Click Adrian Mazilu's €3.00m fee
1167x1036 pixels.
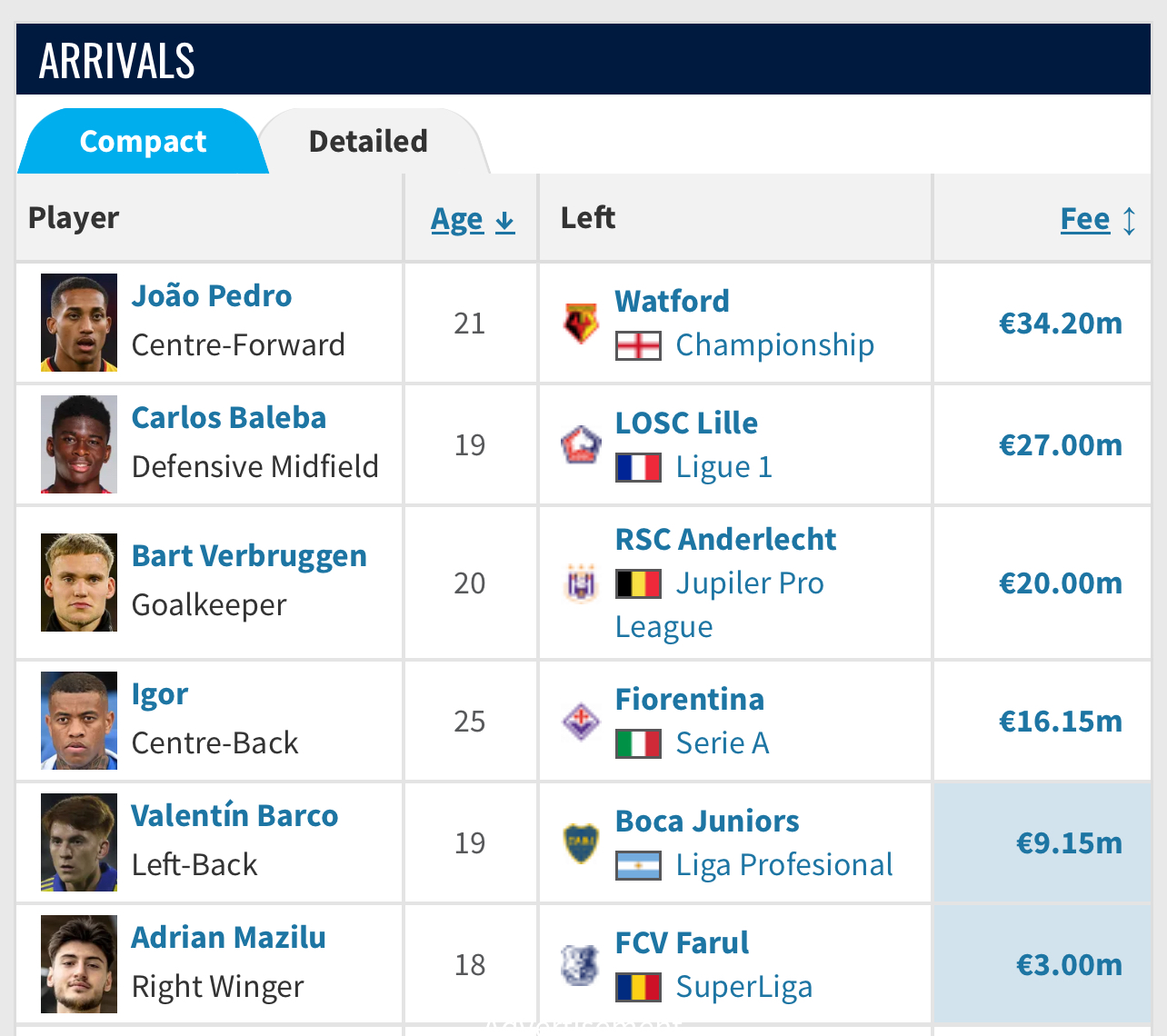tap(1069, 965)
